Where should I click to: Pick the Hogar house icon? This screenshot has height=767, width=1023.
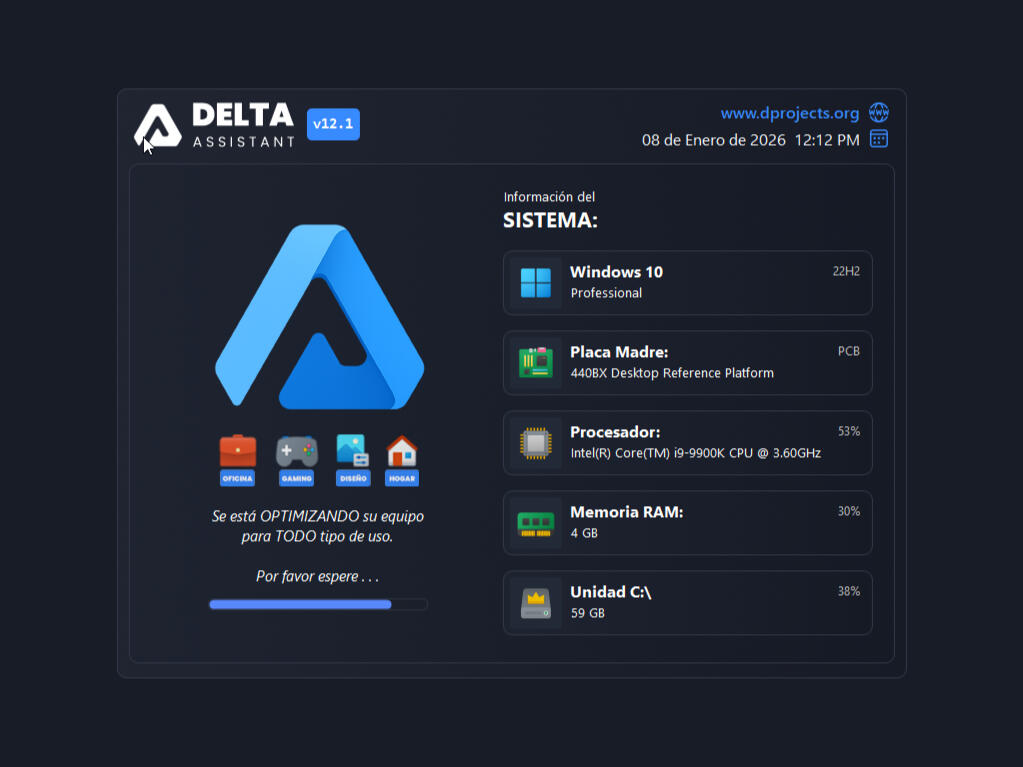click(x=402, y=452)
